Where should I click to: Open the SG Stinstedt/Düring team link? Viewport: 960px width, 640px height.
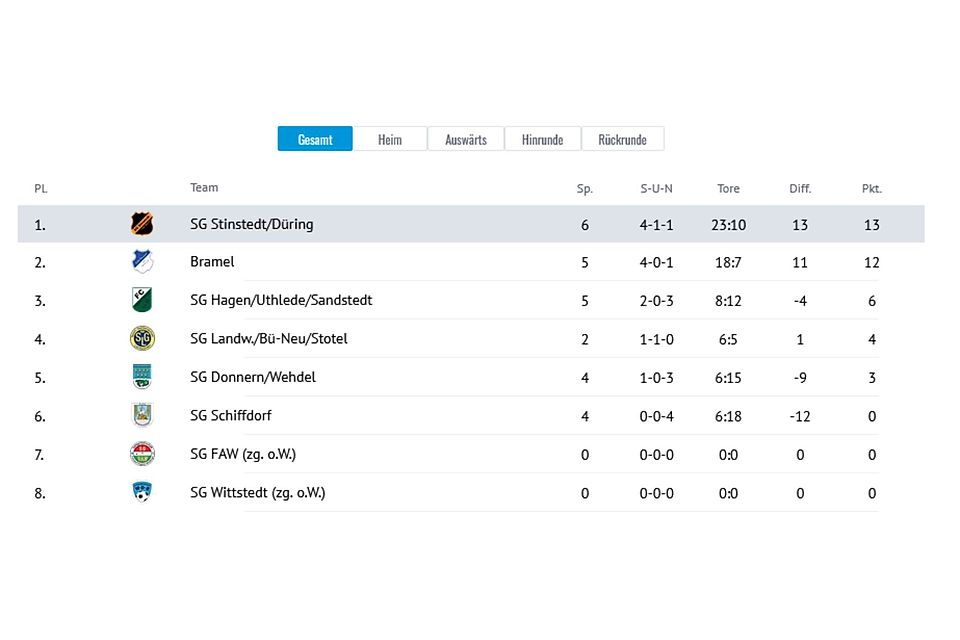252,224
